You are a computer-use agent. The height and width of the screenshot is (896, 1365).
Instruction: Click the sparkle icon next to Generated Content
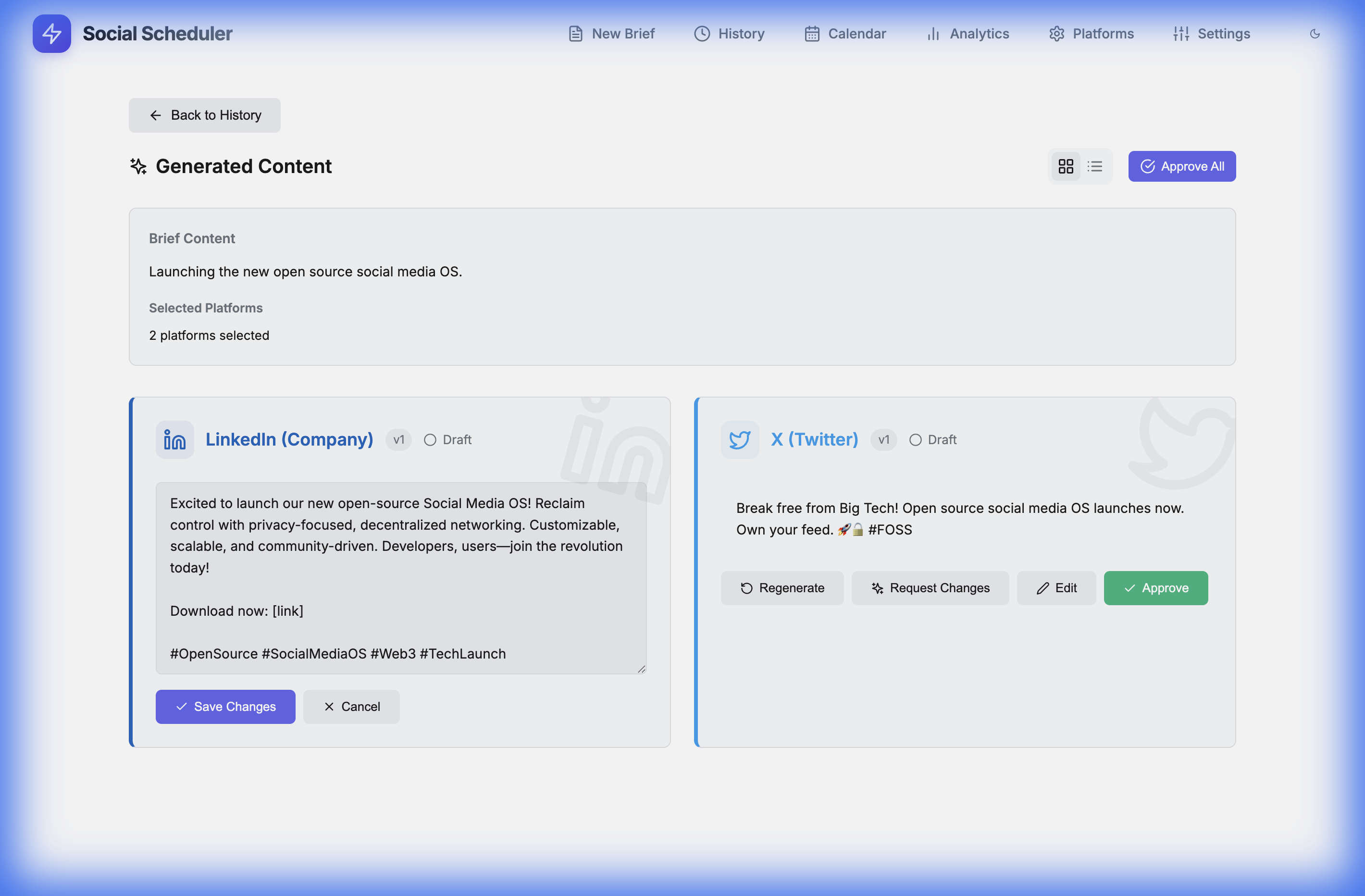click(137, 166)
